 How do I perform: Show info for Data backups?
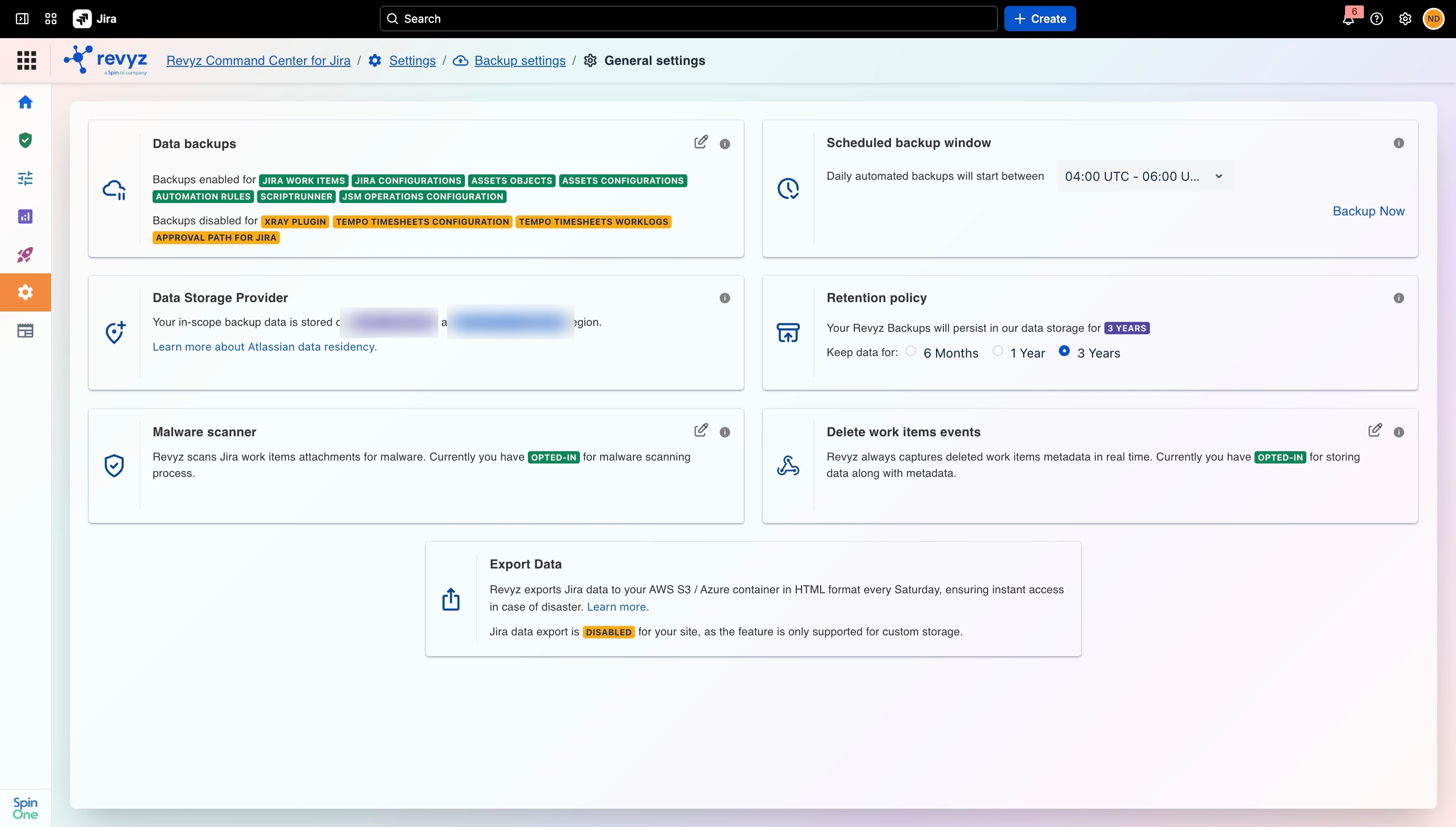(x=725, y=144)
